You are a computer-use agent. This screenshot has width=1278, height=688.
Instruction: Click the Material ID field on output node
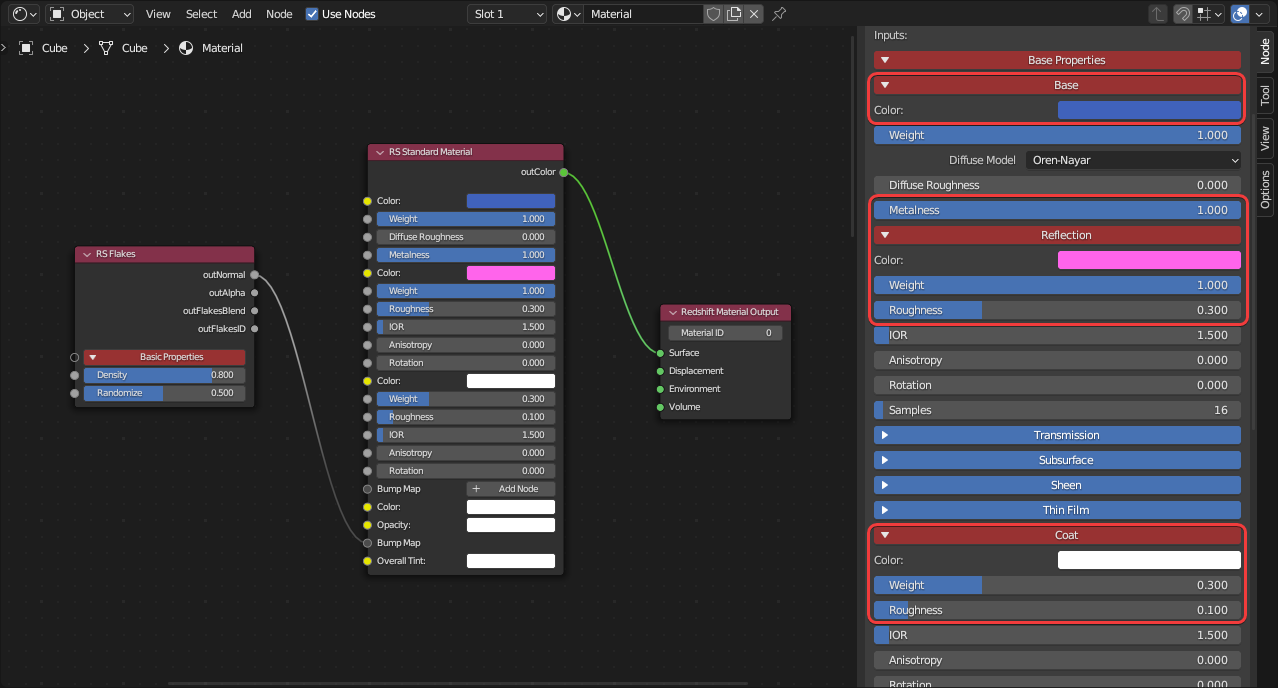[726, 333]
